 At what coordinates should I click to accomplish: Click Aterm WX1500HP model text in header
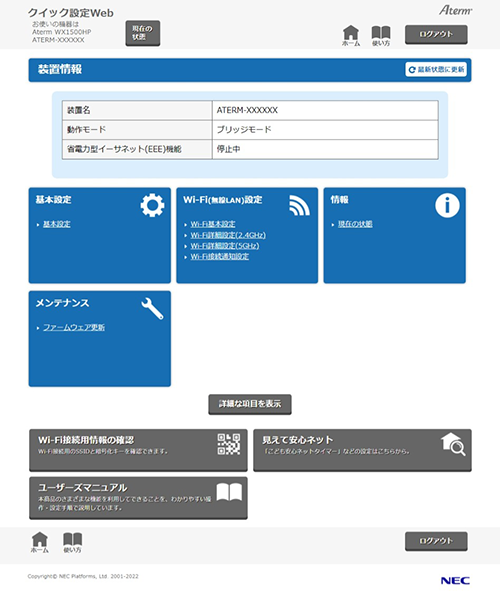(x=62, y=32)
